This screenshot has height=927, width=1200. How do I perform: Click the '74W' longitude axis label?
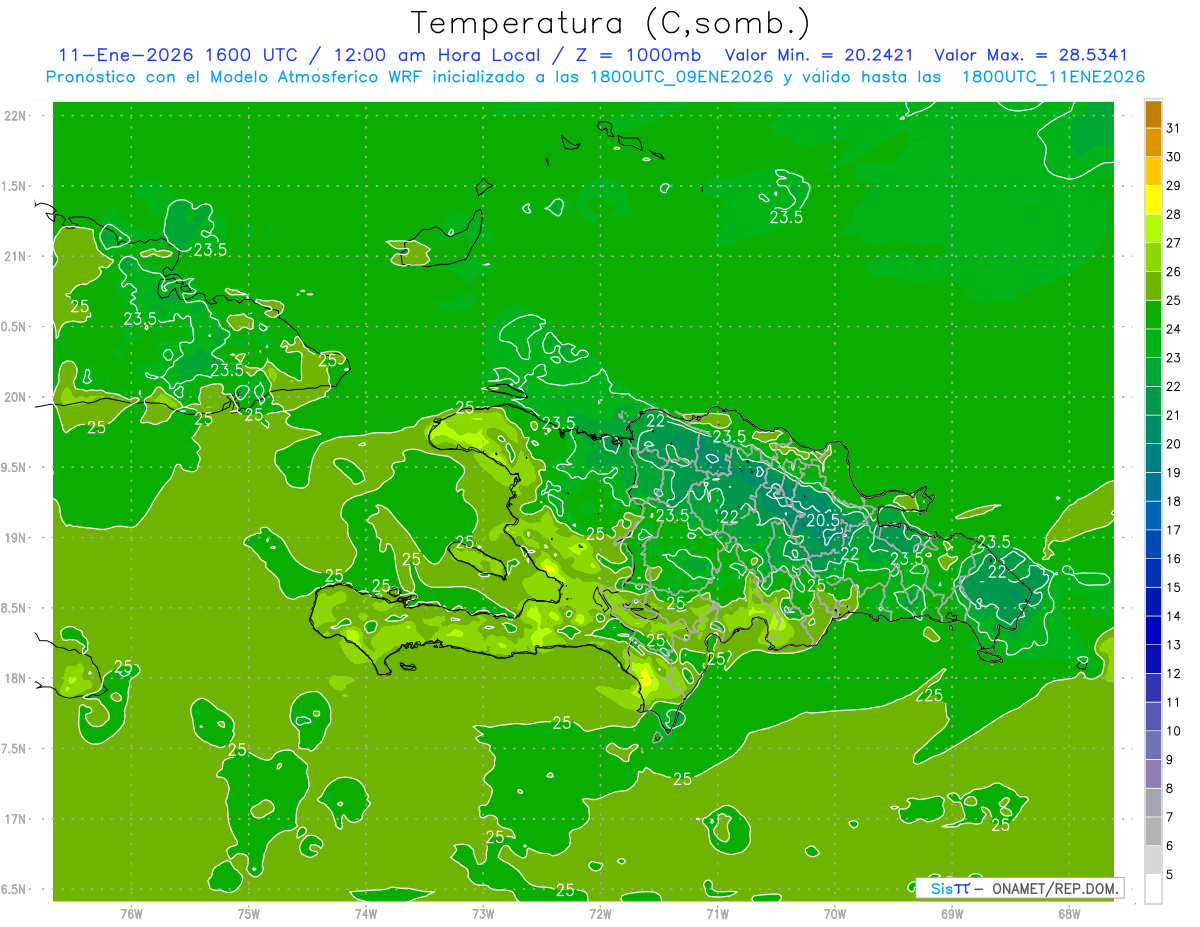tap(366, 913)
